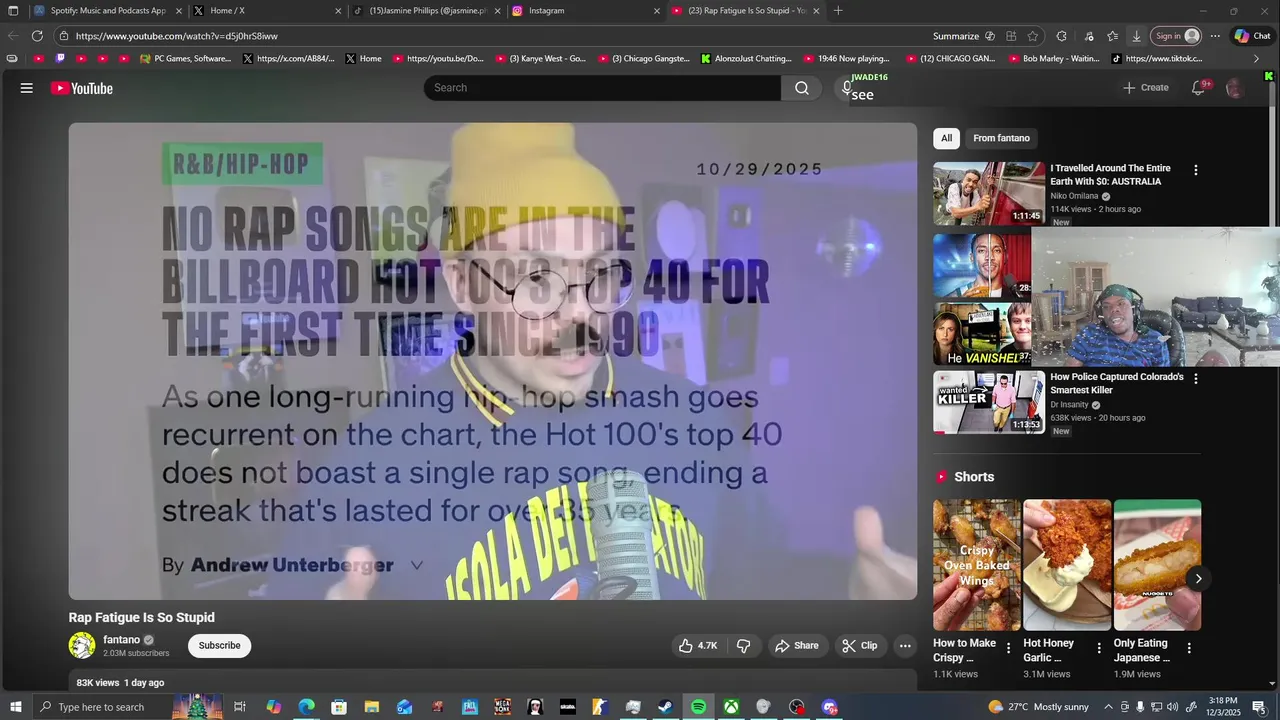Start voice search with the microphone icon
The height and width of the screenshot is (720, 1280).
click(847, 88)
